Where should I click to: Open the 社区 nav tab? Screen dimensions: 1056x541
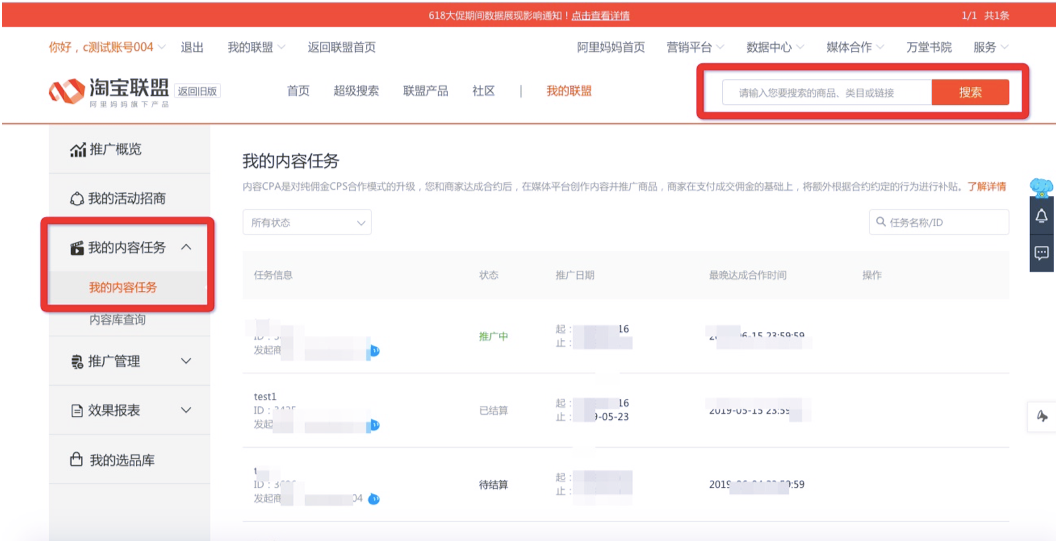(x=484, y=91)
